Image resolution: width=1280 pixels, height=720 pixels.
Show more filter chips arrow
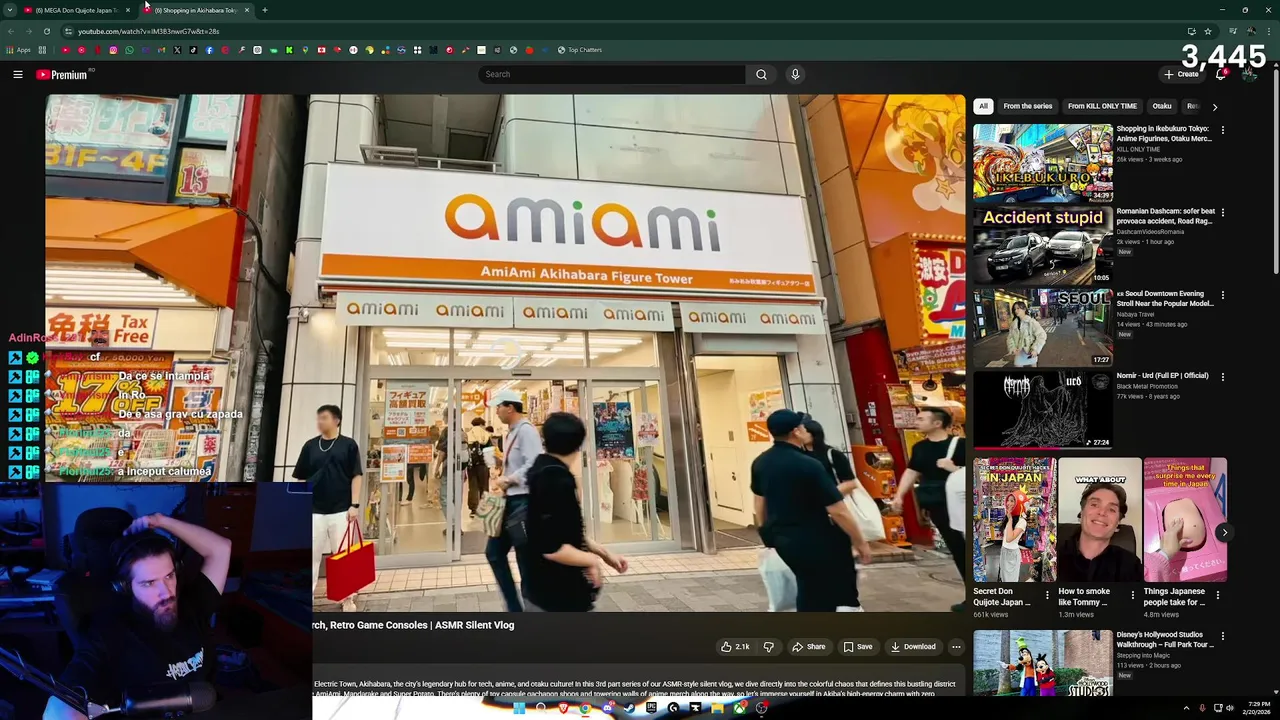click(1215, 106)
